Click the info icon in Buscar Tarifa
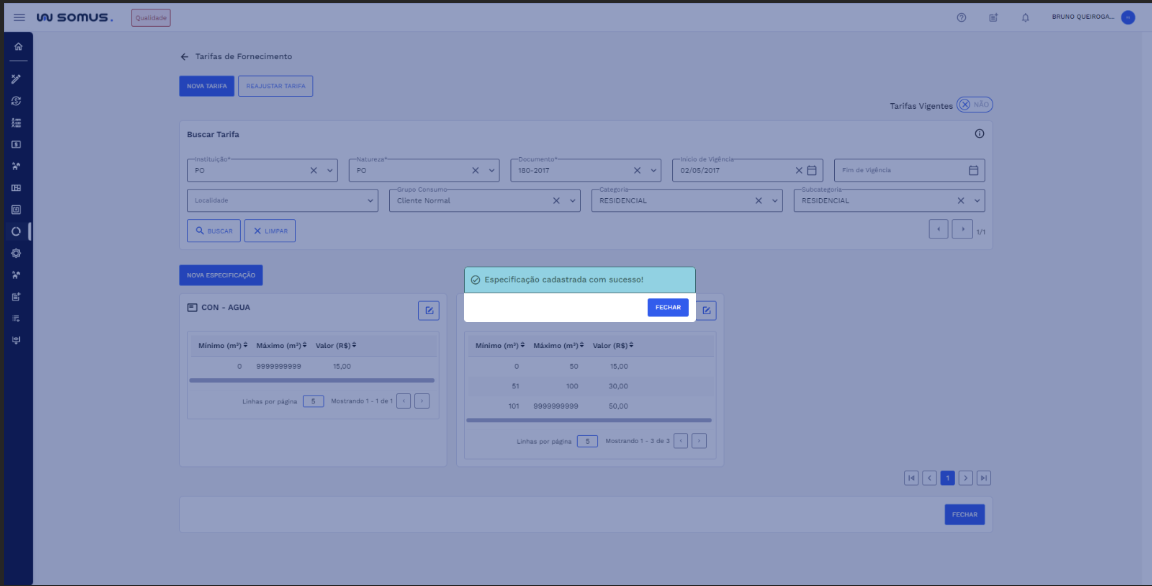 [979, 134]
